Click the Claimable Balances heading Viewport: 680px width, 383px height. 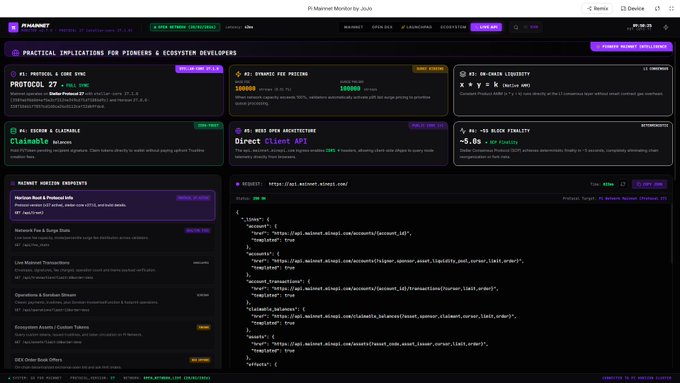(41, 141)
